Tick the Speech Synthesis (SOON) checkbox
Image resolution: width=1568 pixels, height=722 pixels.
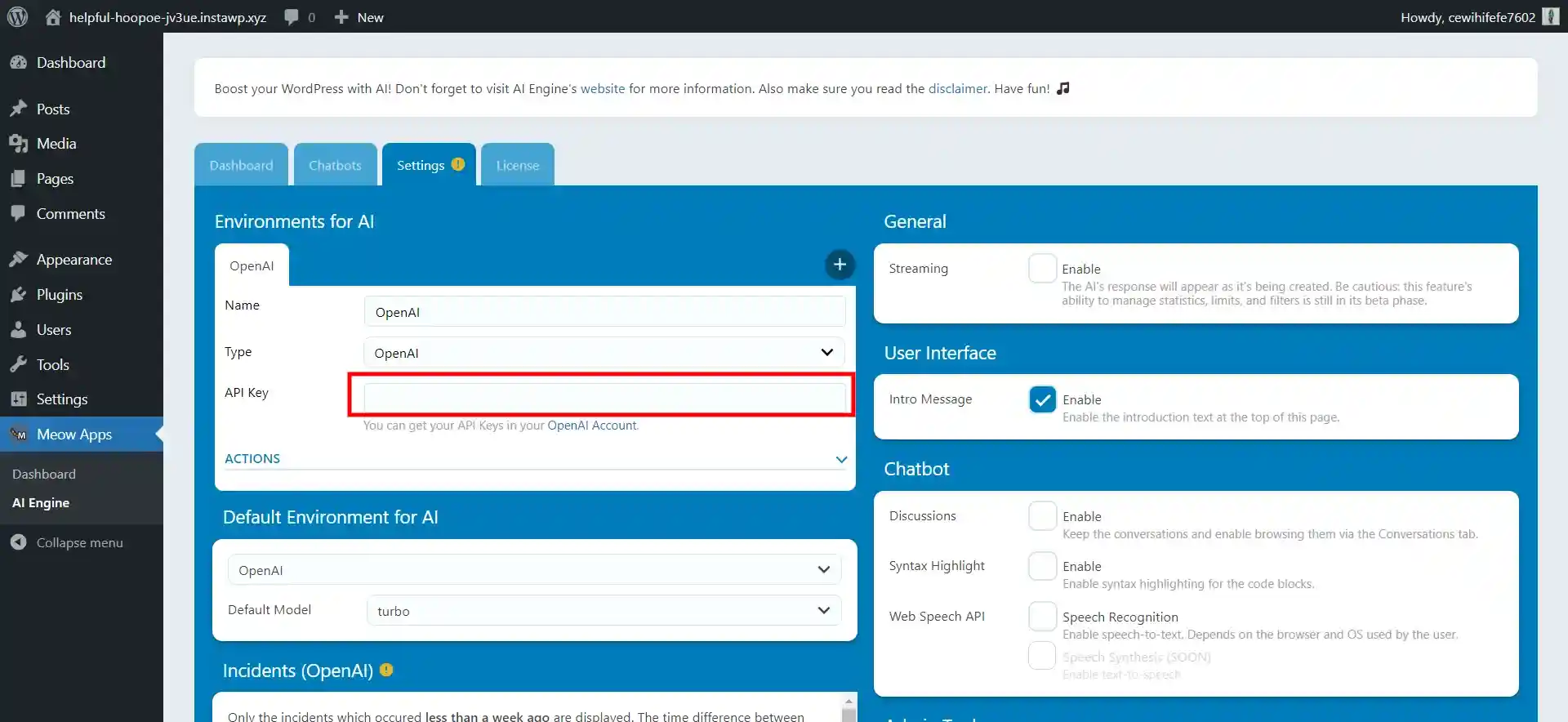1043,656
